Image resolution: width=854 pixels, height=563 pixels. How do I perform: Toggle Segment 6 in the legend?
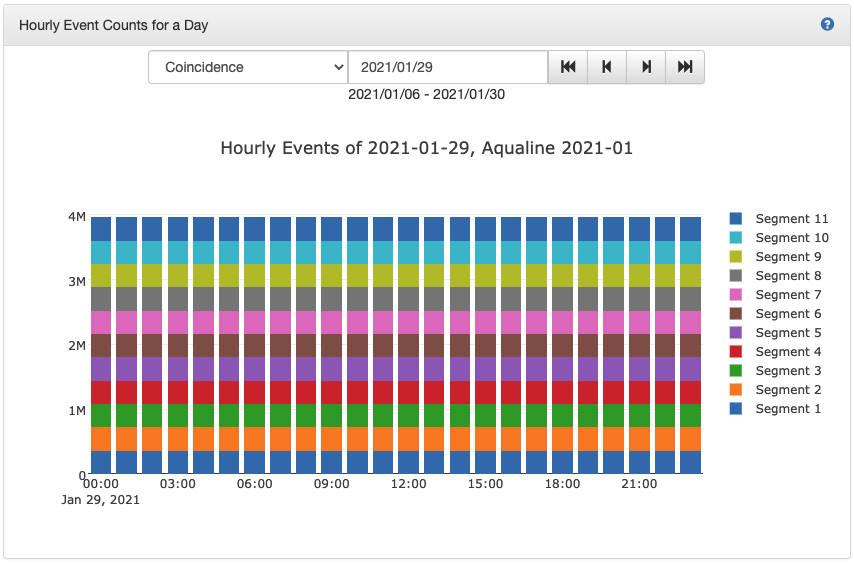(788, 314)
